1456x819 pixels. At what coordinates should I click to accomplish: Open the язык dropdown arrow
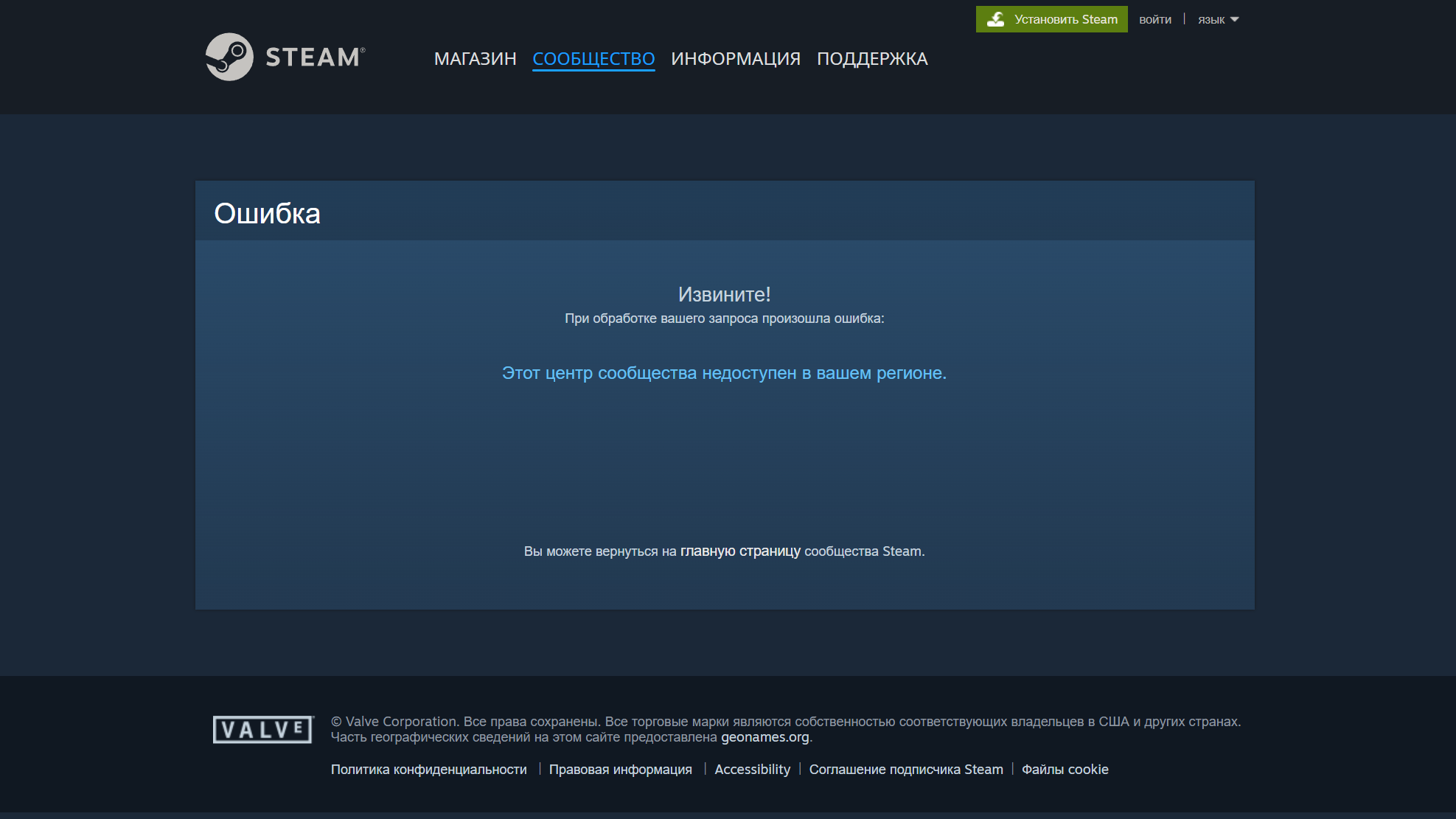[1234, 20]
